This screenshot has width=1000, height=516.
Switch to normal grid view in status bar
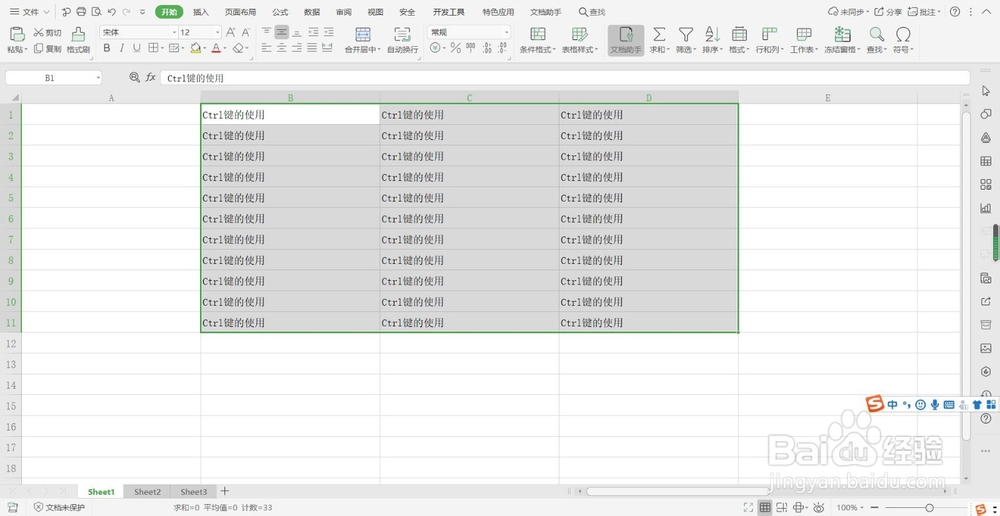coord(765,508)
